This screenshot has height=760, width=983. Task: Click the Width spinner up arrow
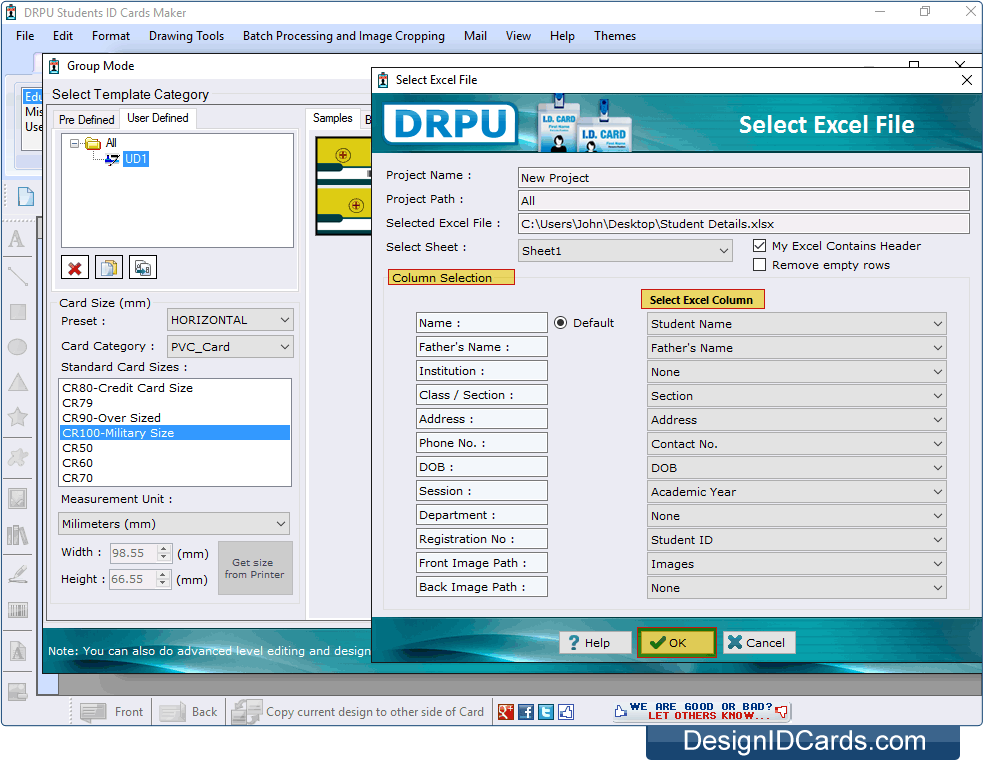coord(164,549)
